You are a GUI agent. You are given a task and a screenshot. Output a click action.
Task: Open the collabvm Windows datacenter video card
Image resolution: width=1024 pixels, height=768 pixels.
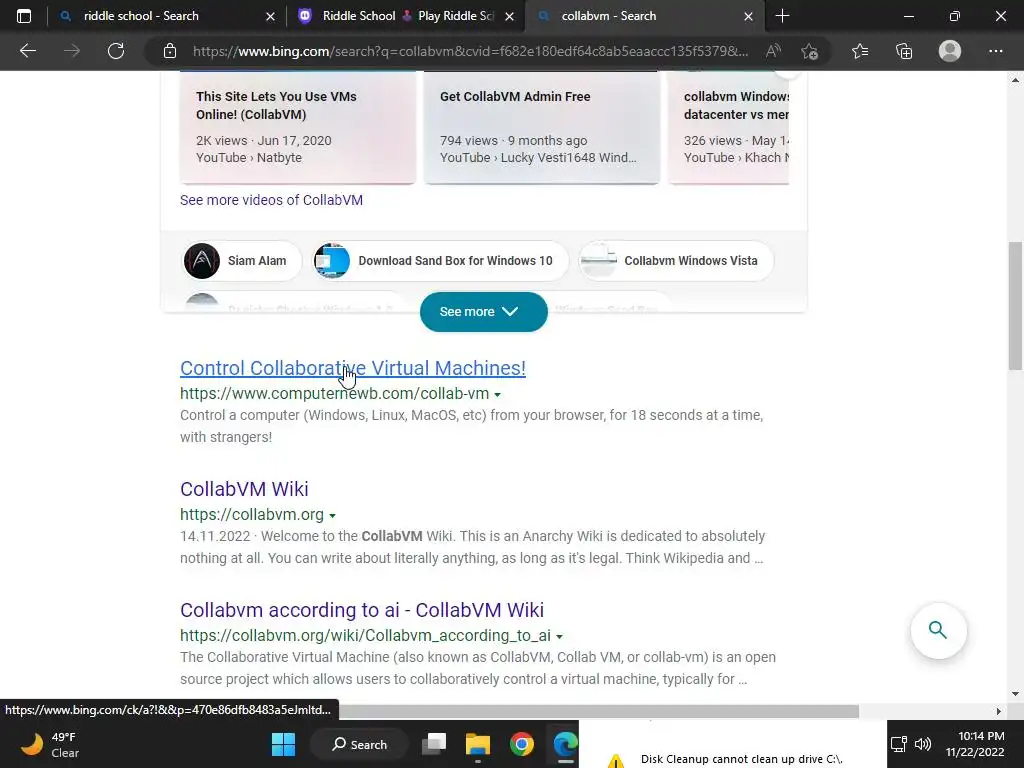pyautogui.click(x=728, y=127)
